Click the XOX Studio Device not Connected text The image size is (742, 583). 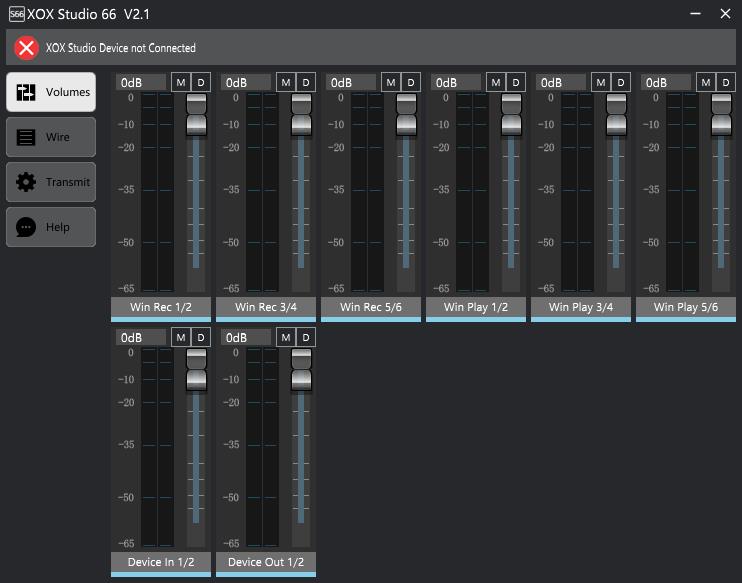pyautogui.click(x=121, y=48)
